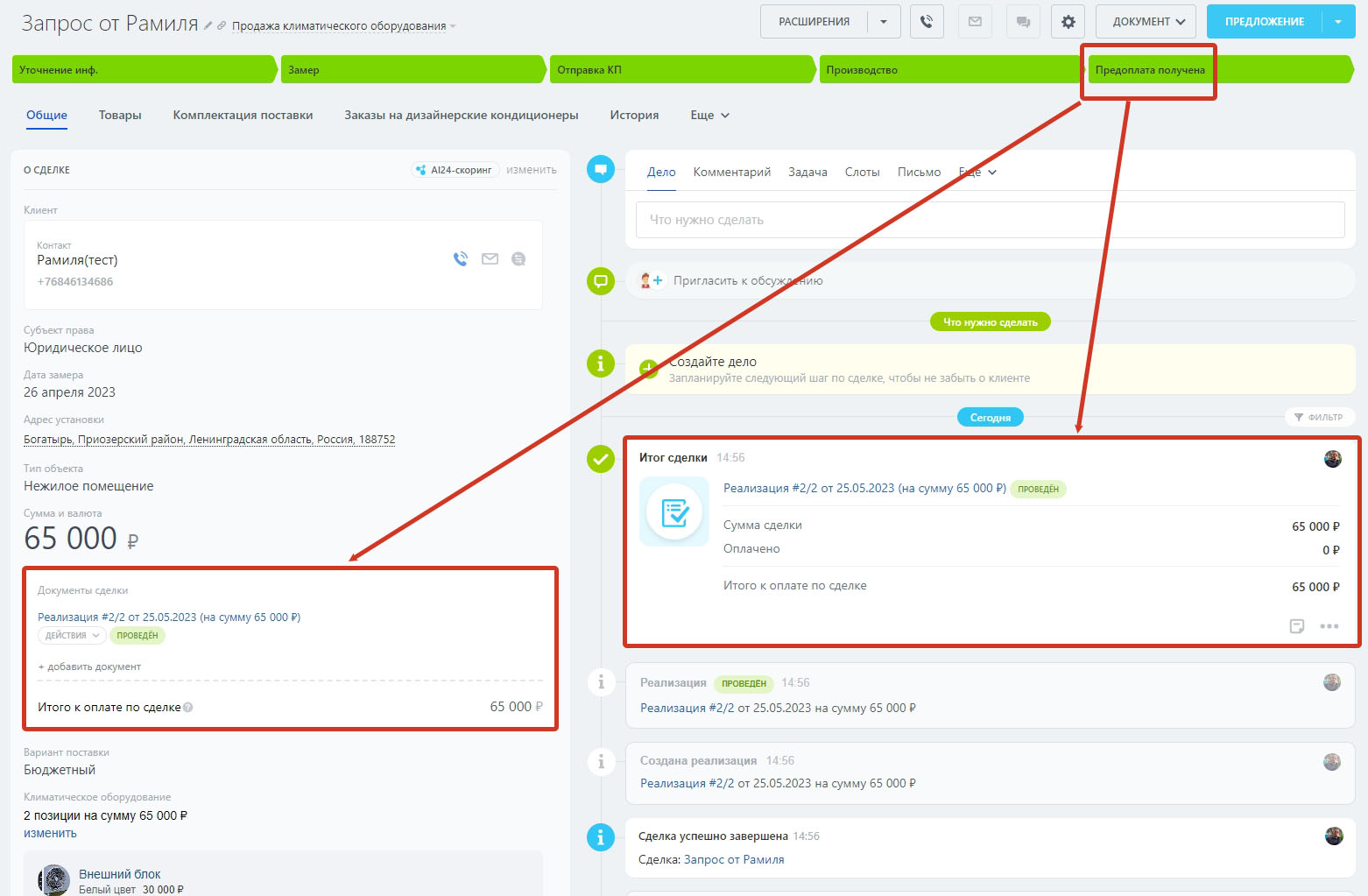The width and height of the screenshot is (1368, 896).
Task: Open pipeline dropdown Продажа климатического оборудования
Action: pos(344,26)
